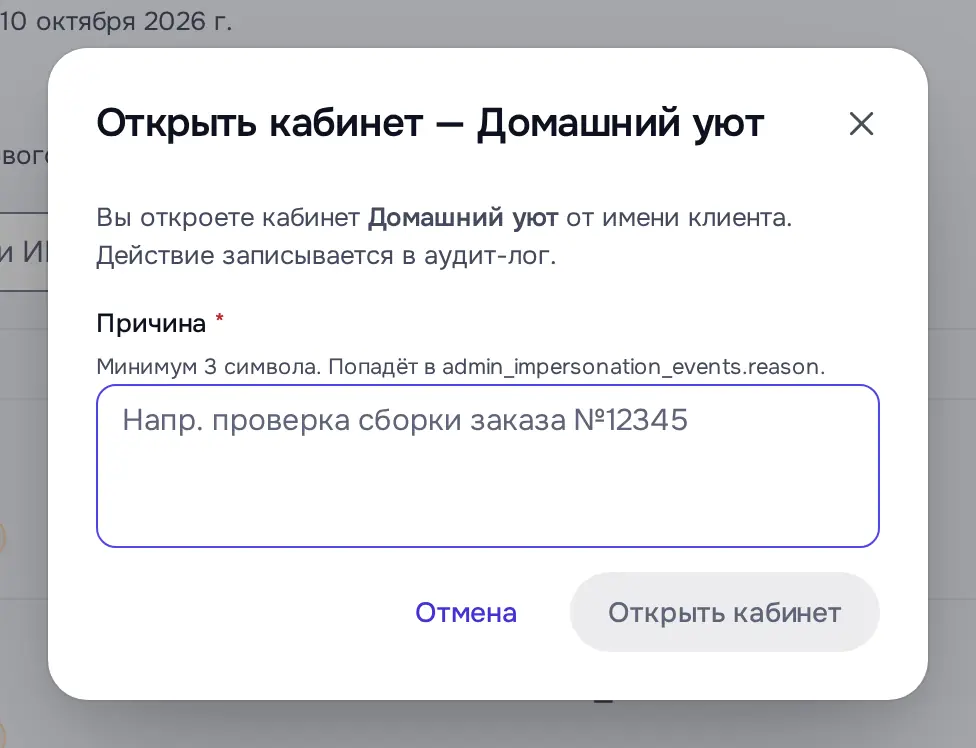Image resolution: width=976 pixels, height=748 pixels.
Task: Select the dialog title Открыть кабинет — Домашний уют
Action: pyautogui.click(x=430, y=123)
